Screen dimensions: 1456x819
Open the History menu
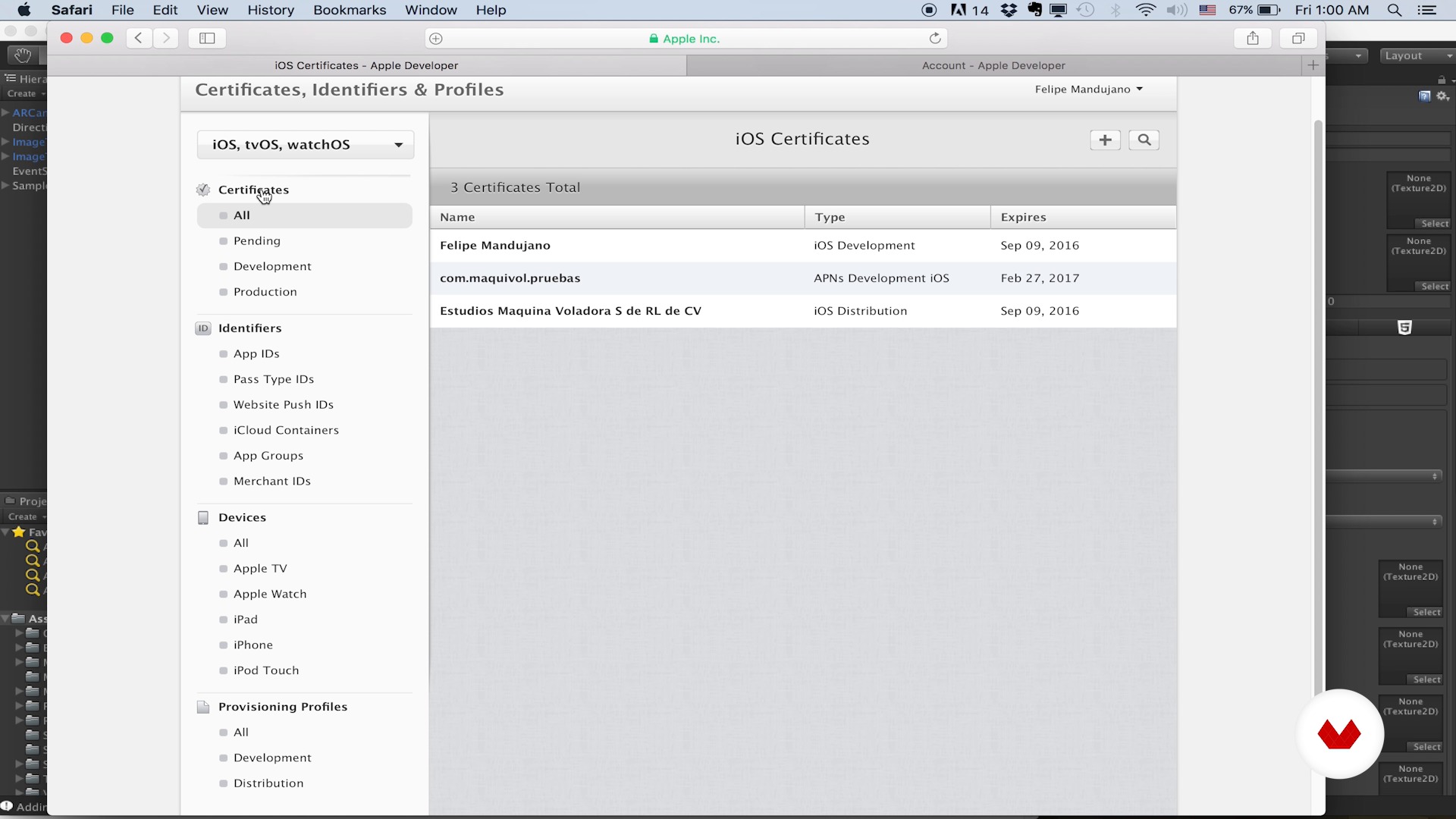[271, 10]
